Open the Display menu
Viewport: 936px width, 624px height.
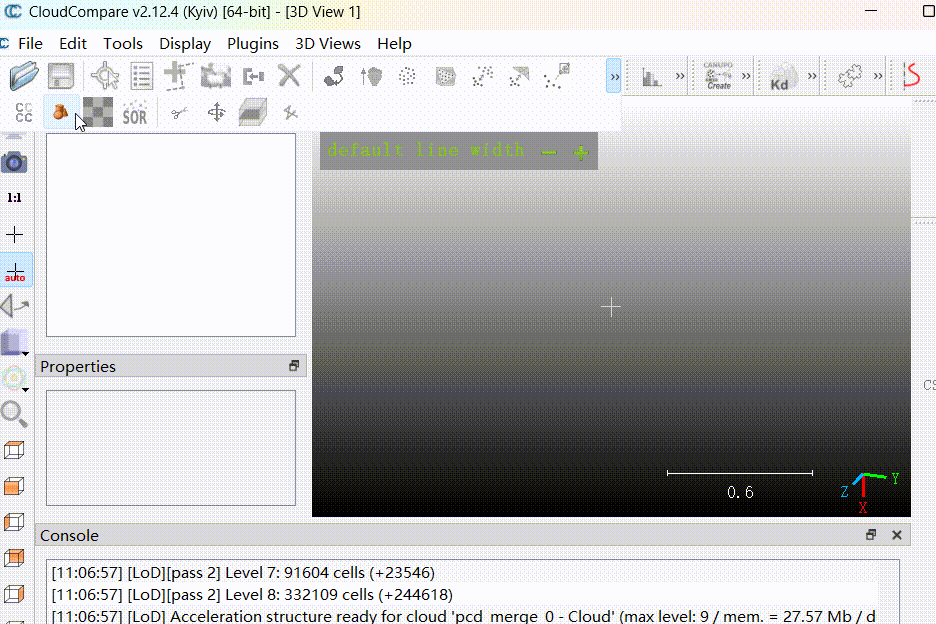click(185, 44)
